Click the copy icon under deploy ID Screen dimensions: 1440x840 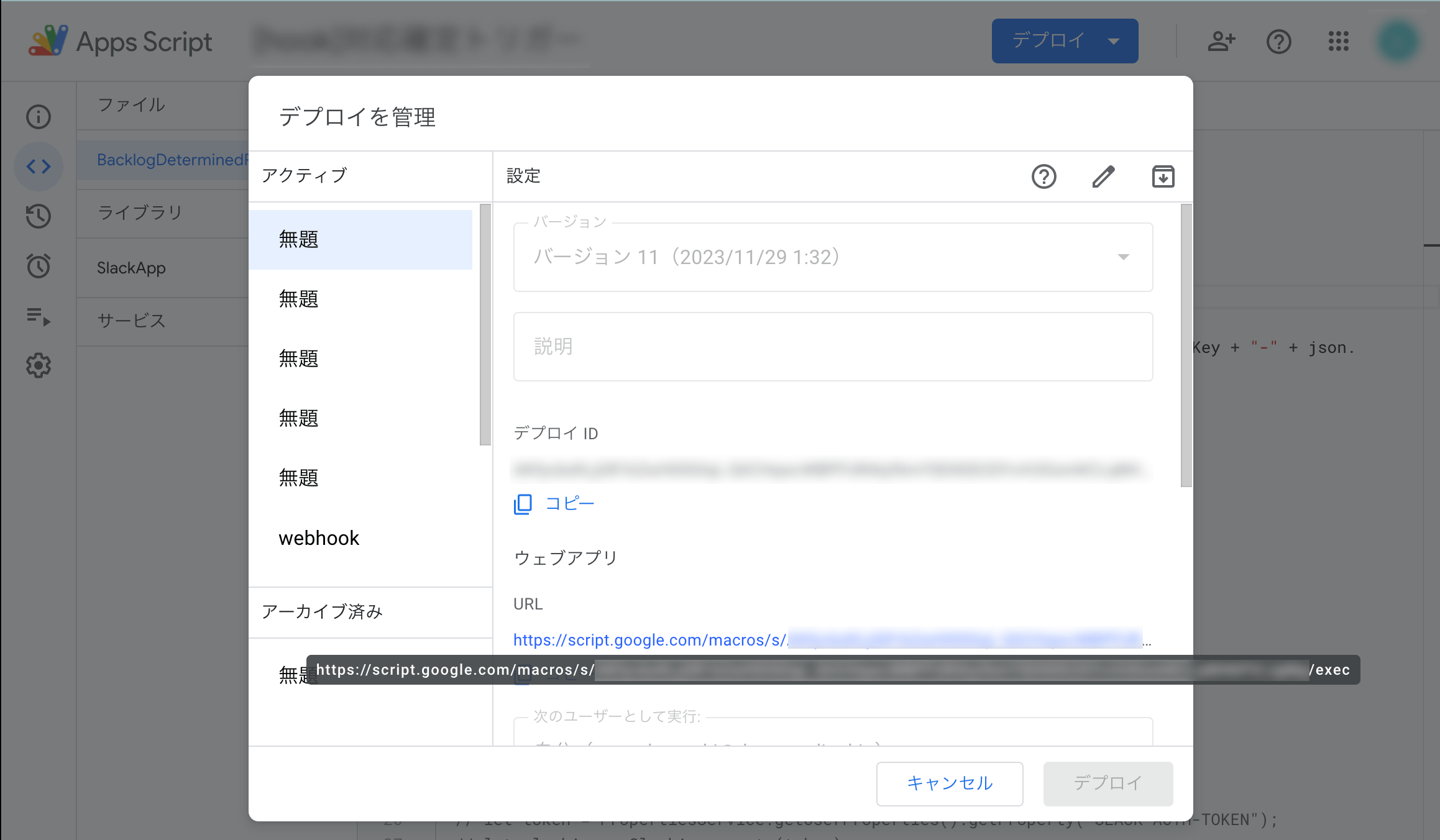pyautogui.click(x=523, y=504)
